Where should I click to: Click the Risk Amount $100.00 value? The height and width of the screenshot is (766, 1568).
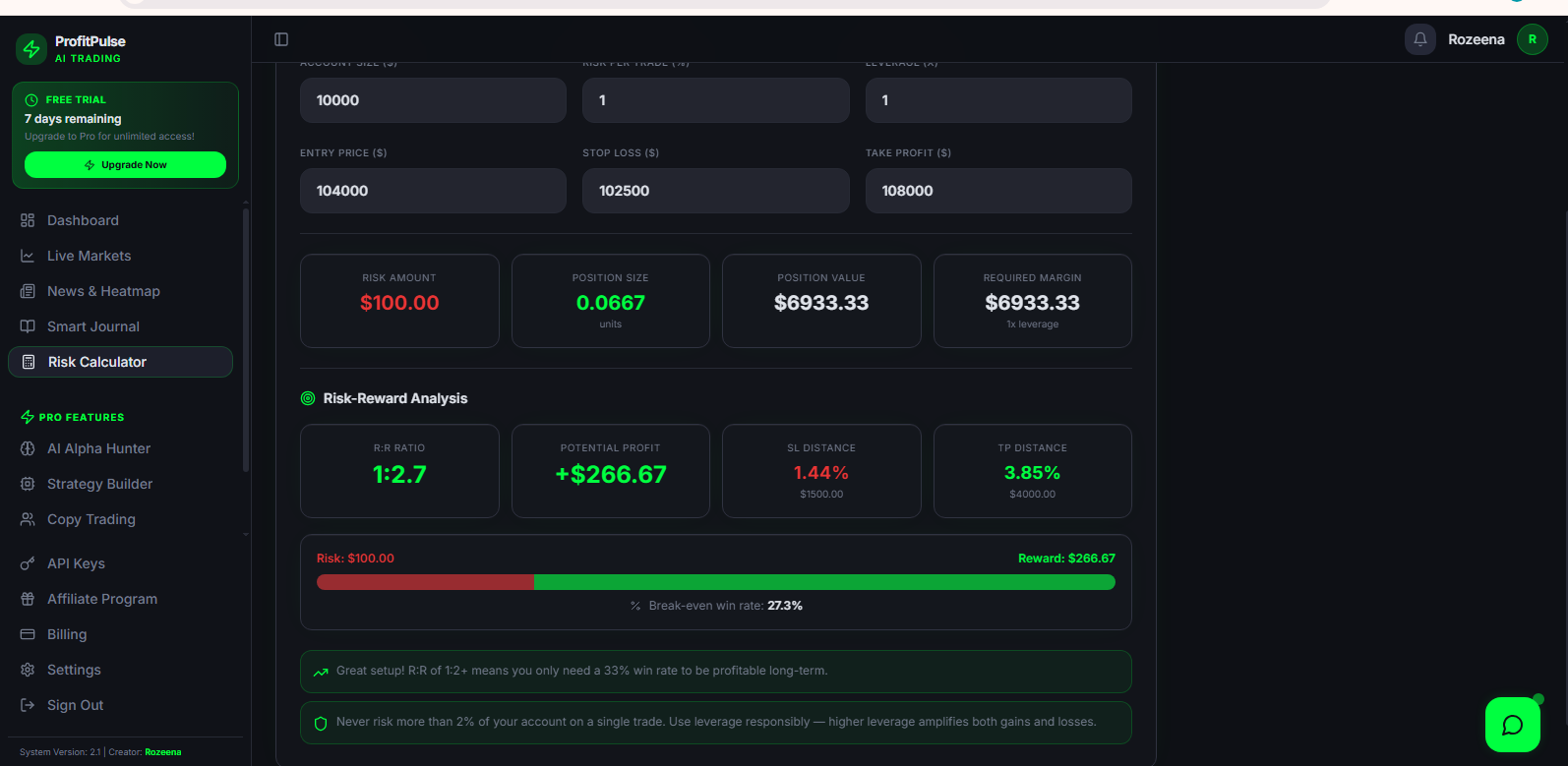399,303
